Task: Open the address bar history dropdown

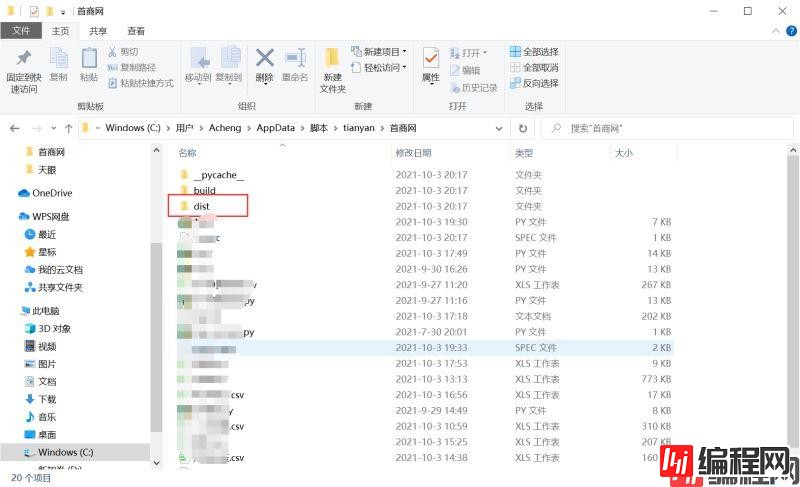Action: tap(500, 128)
